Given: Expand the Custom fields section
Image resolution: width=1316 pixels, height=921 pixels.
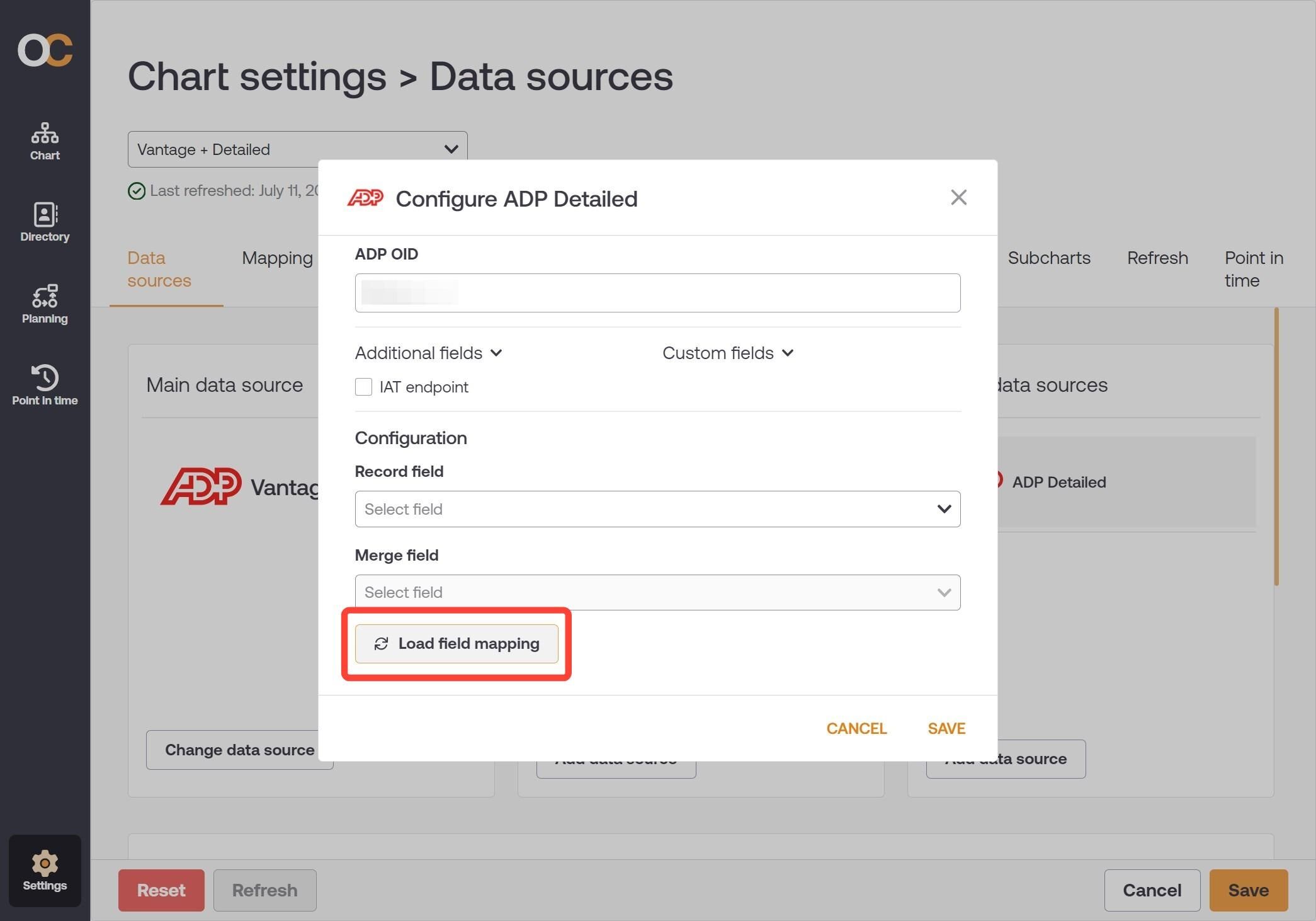Looking at the screenshot, I should (728, 353).
